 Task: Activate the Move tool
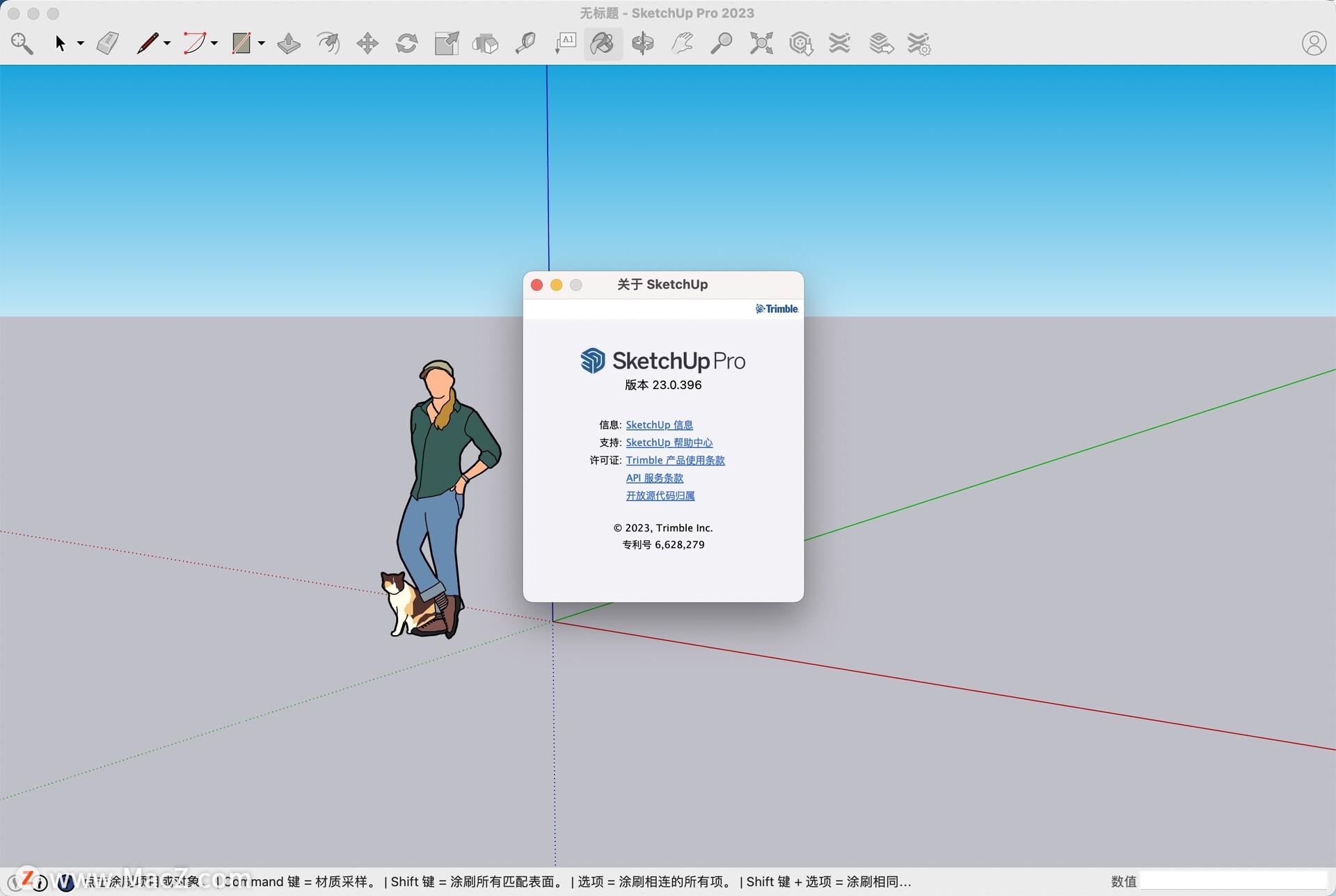[x=367, y=43]
